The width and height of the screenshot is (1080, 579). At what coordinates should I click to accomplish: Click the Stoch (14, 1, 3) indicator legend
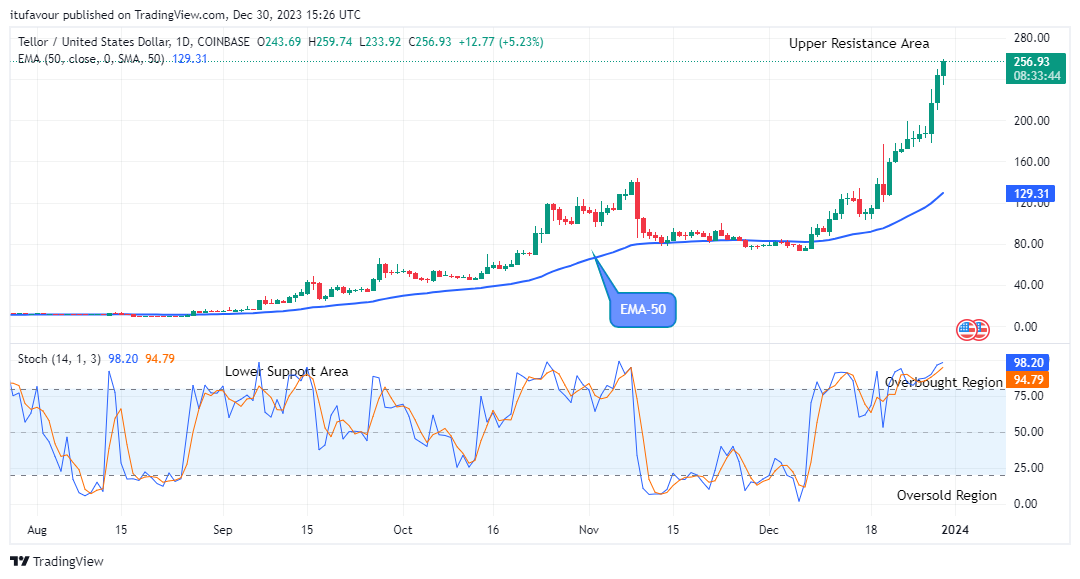point(59,359)
